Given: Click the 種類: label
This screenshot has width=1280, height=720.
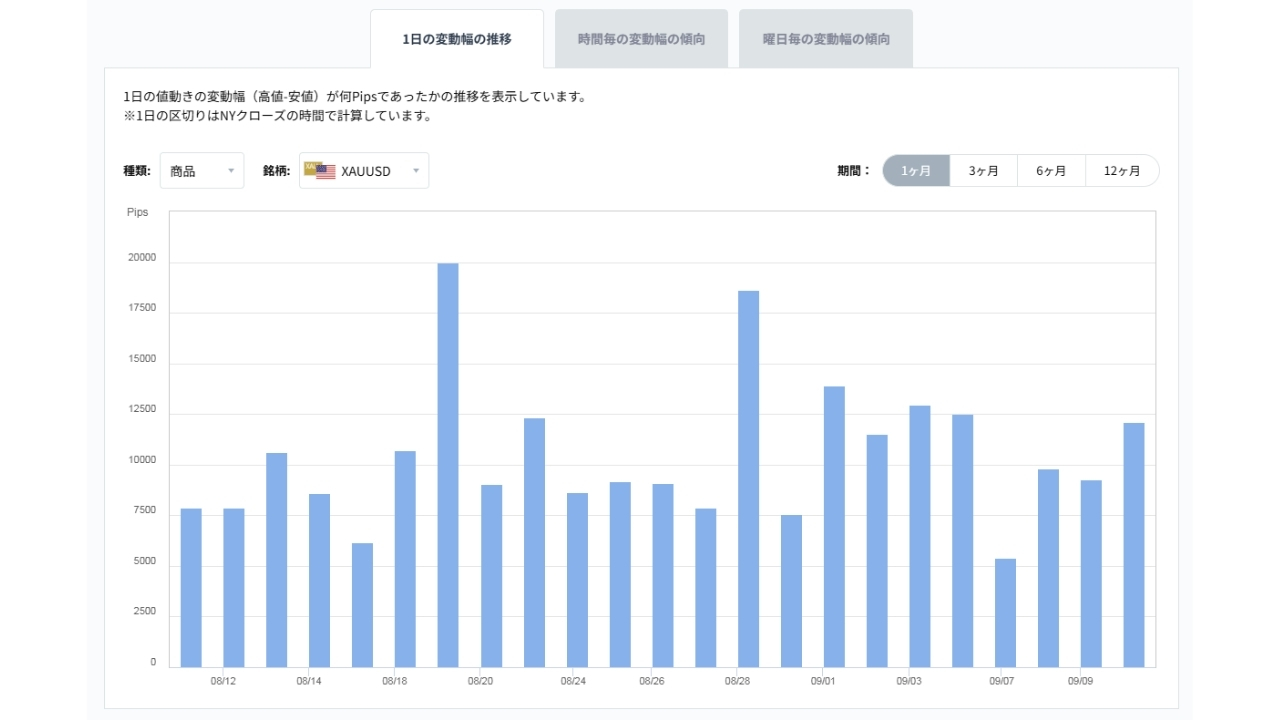Looking at the screenshot, I should click(137, 171).
